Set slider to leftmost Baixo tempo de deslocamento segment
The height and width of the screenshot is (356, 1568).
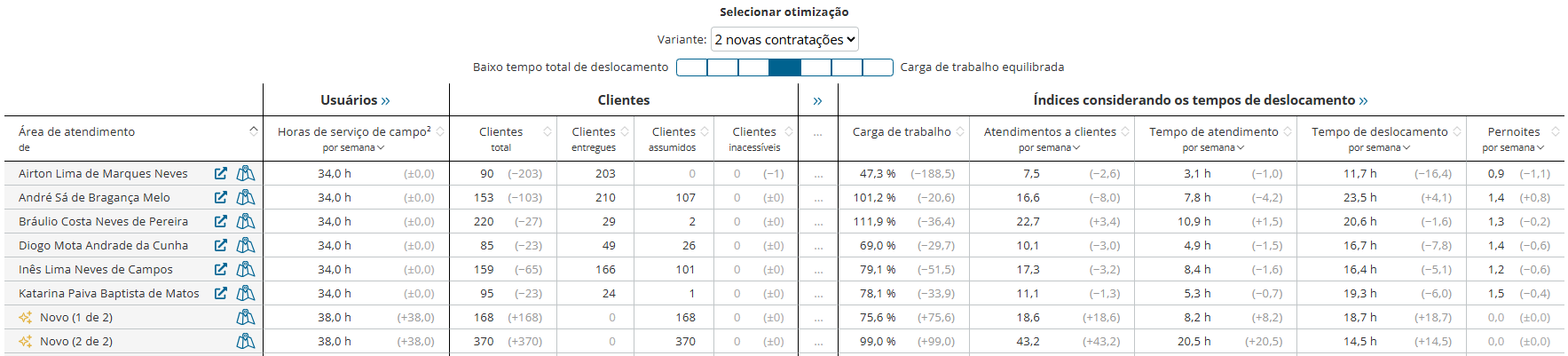(x=692, y=67)
